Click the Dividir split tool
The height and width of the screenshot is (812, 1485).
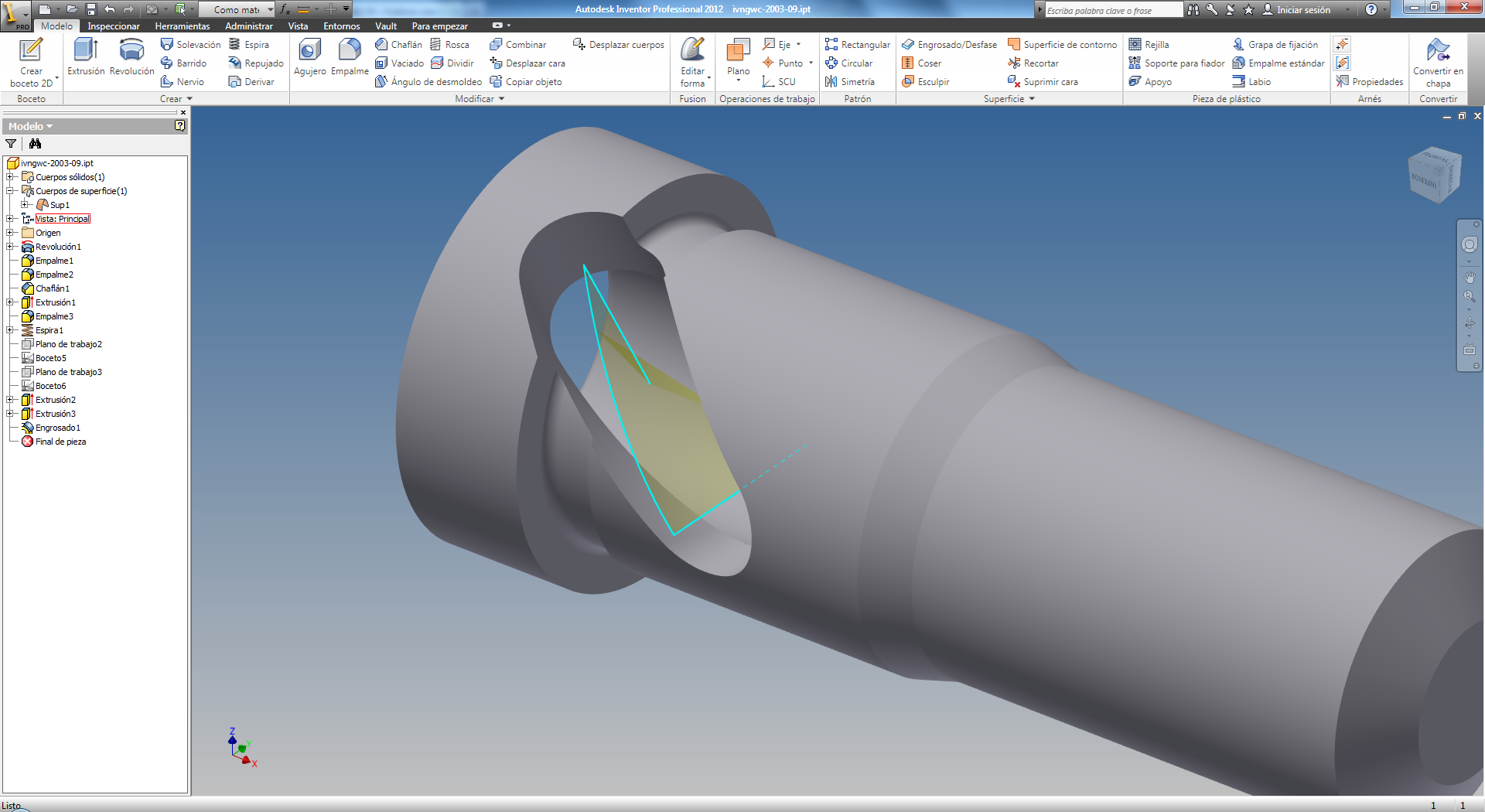(x=452, y=63)
